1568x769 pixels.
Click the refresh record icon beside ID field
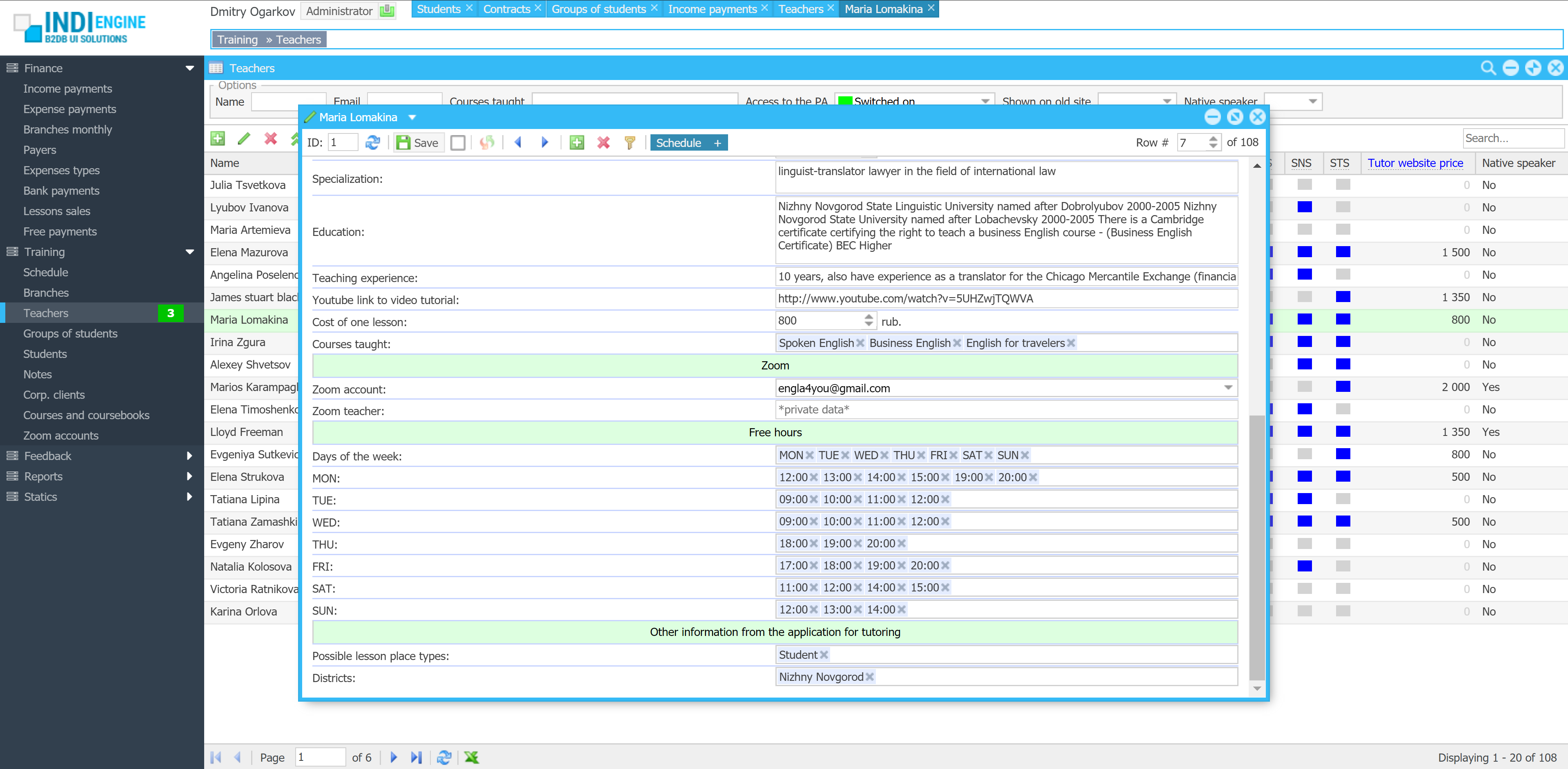pos(372,142)
